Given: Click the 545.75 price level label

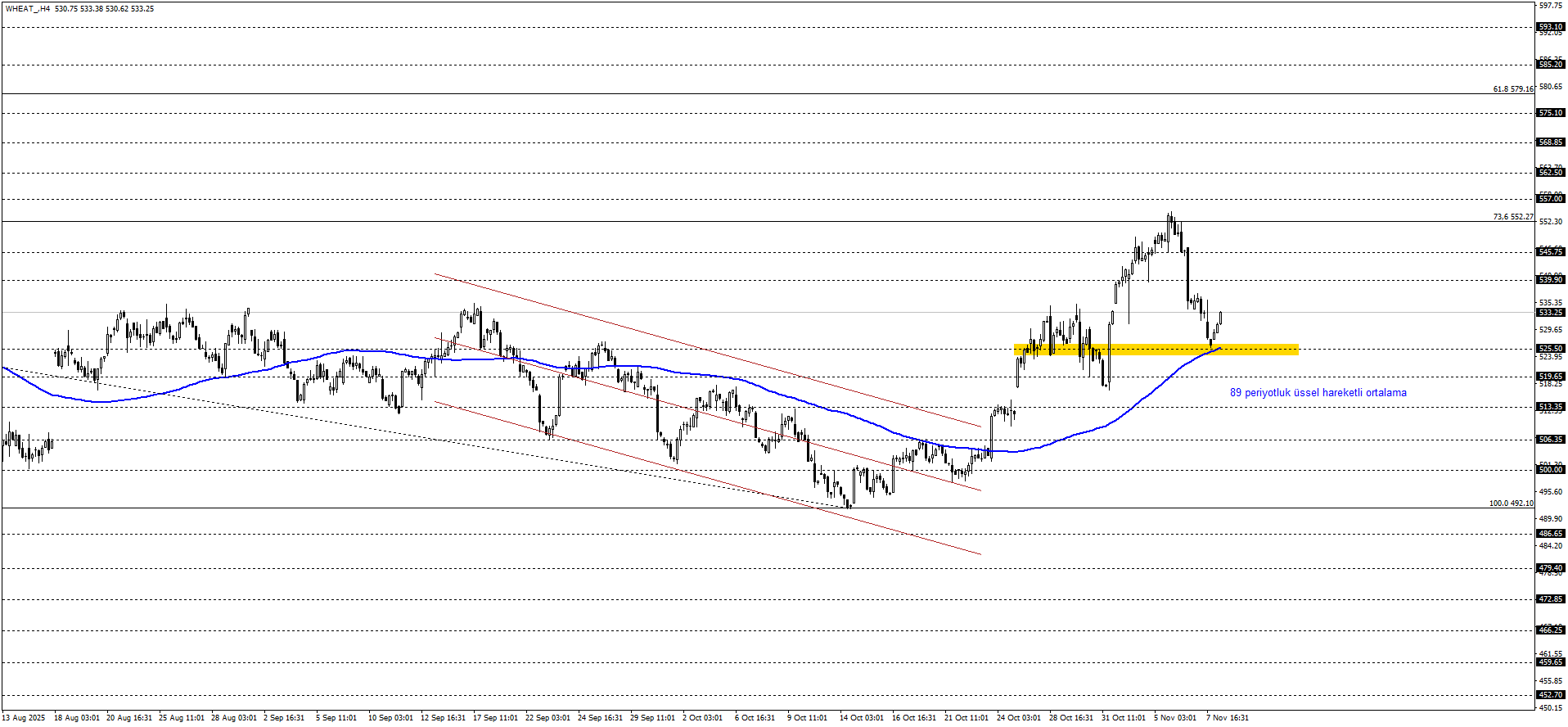Looking at the screenshot, I should (1550, 252).
